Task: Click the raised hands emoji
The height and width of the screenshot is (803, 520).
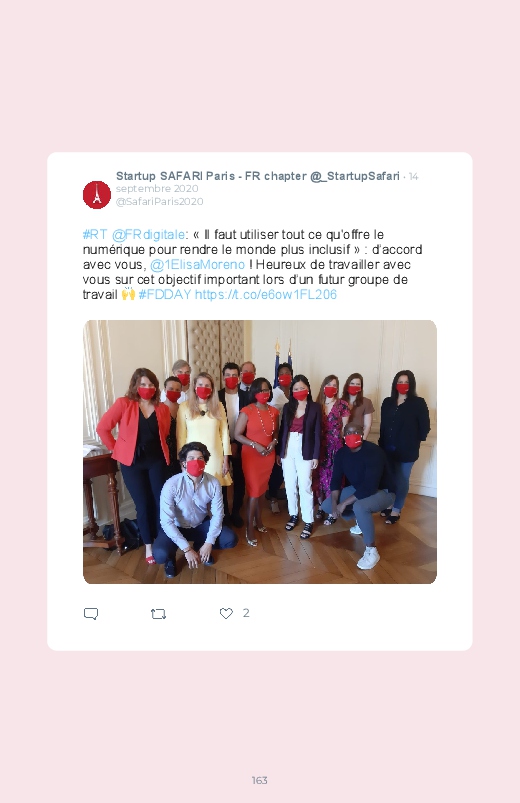Action: (128, 294)
